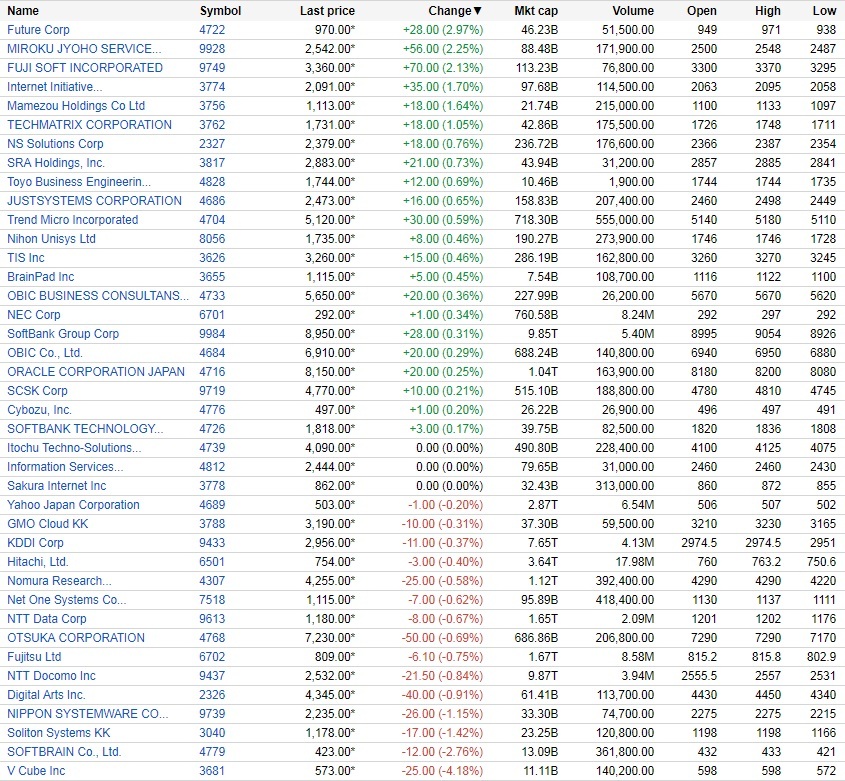Open Toyo Business Engineering link
The height and width of the screenshot is (781, 845).
79,182
